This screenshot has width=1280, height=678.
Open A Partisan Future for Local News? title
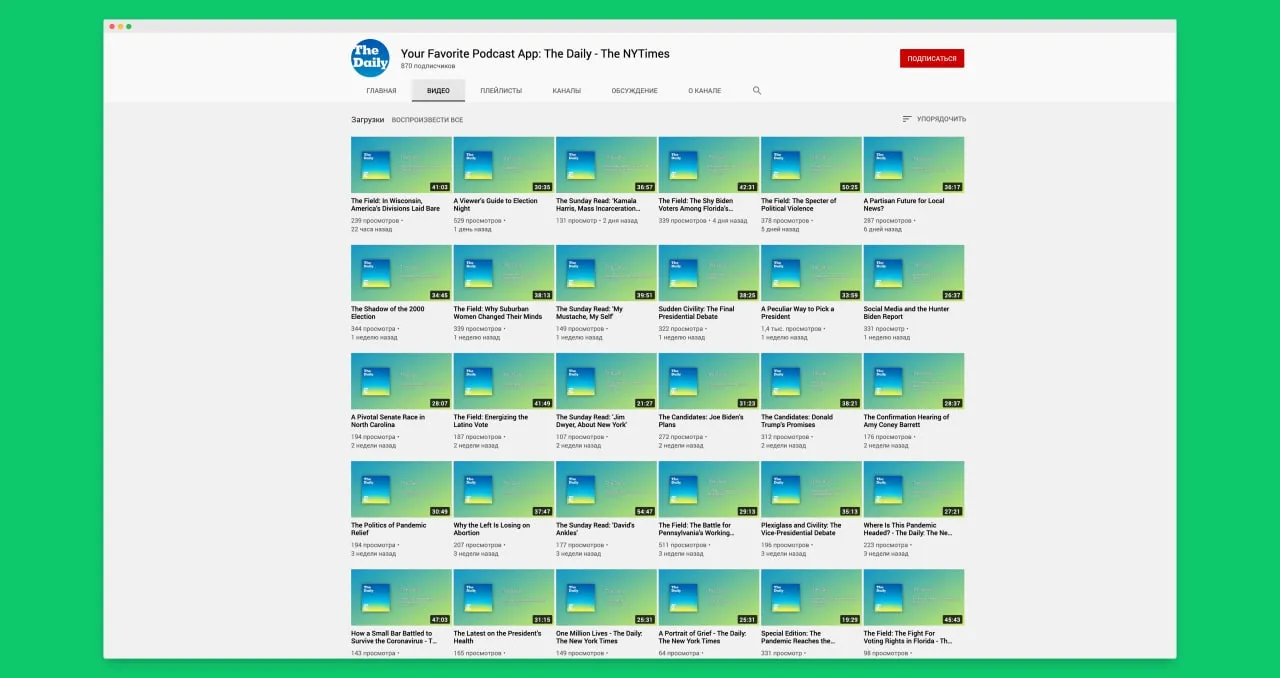(904, 205)
